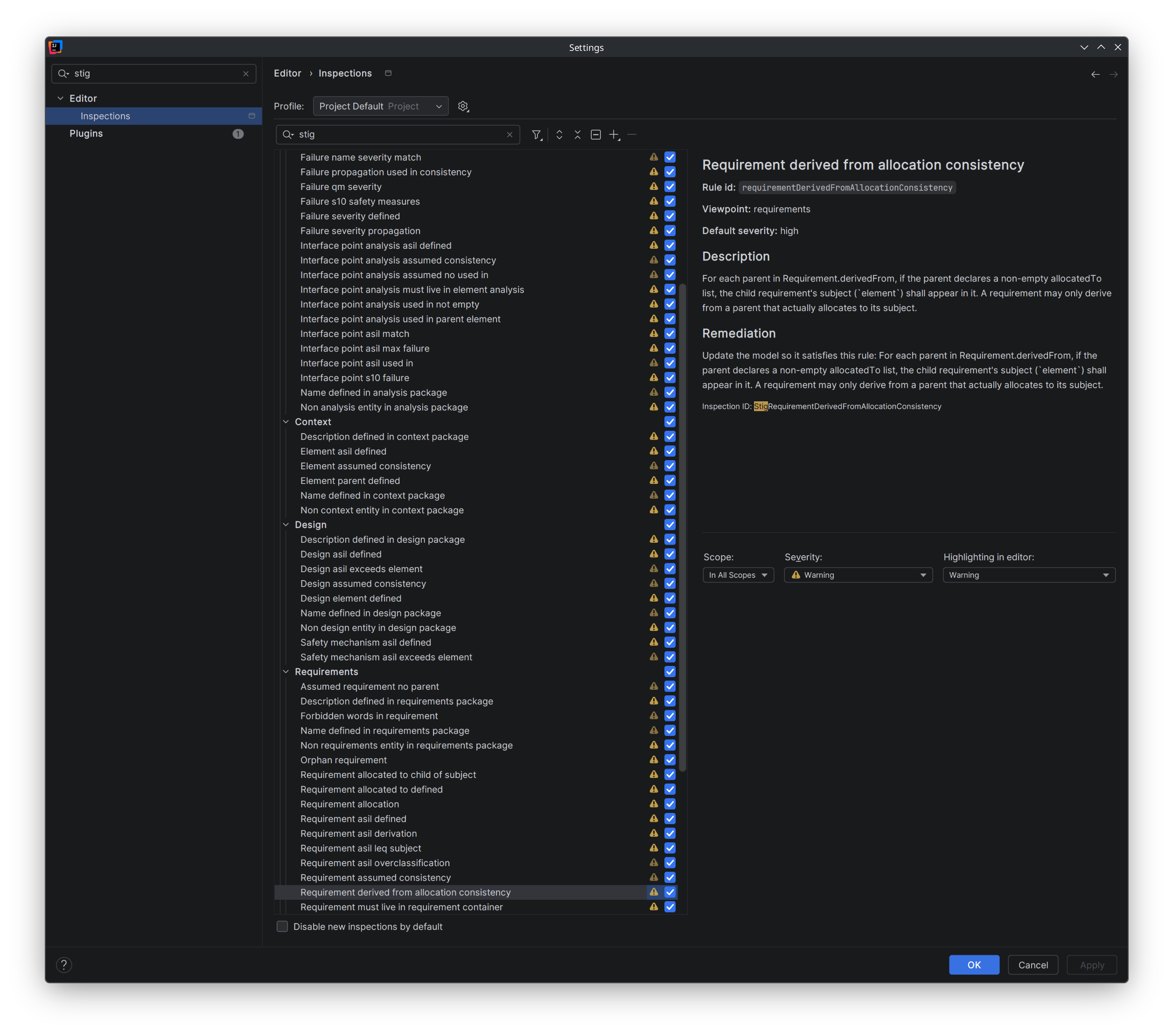
Task: Open the Profile Project Default dropdown
Action: 380,107
